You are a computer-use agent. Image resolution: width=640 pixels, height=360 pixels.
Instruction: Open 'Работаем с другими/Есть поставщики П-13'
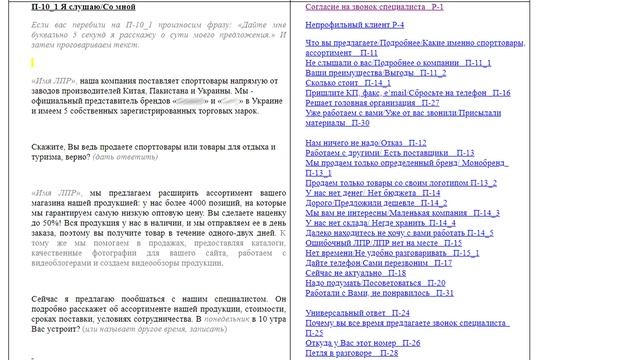point(390,153)
